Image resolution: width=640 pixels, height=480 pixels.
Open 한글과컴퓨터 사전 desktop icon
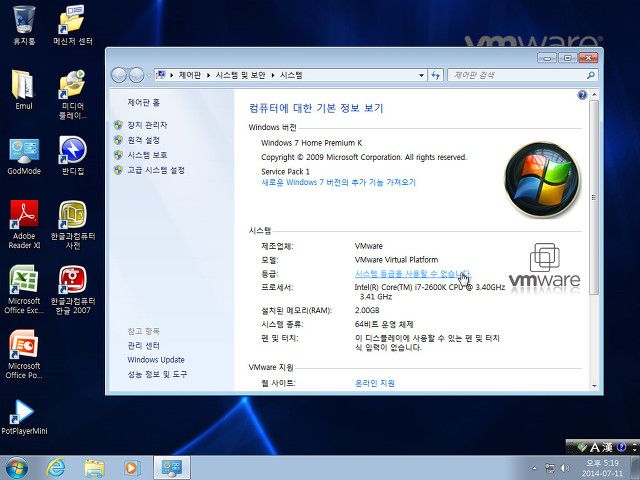click(73, 224)
